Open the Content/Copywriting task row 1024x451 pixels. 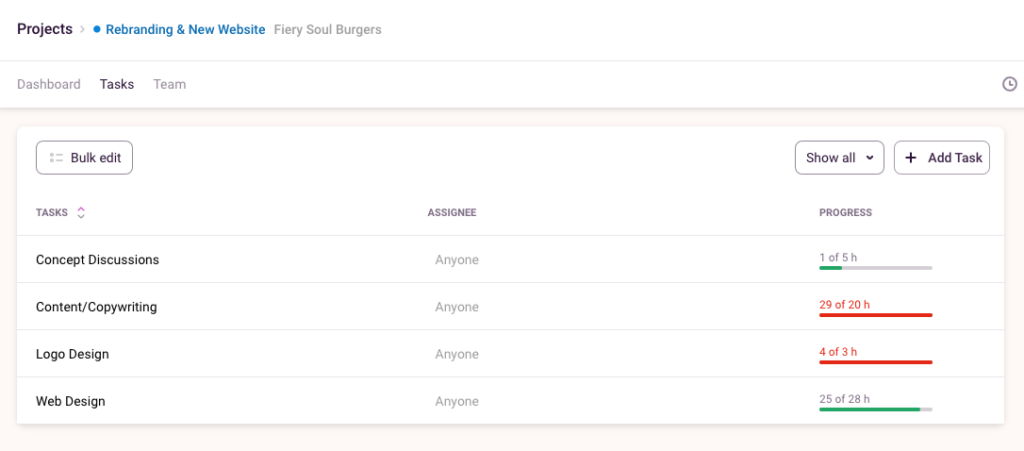coord(96,307)
